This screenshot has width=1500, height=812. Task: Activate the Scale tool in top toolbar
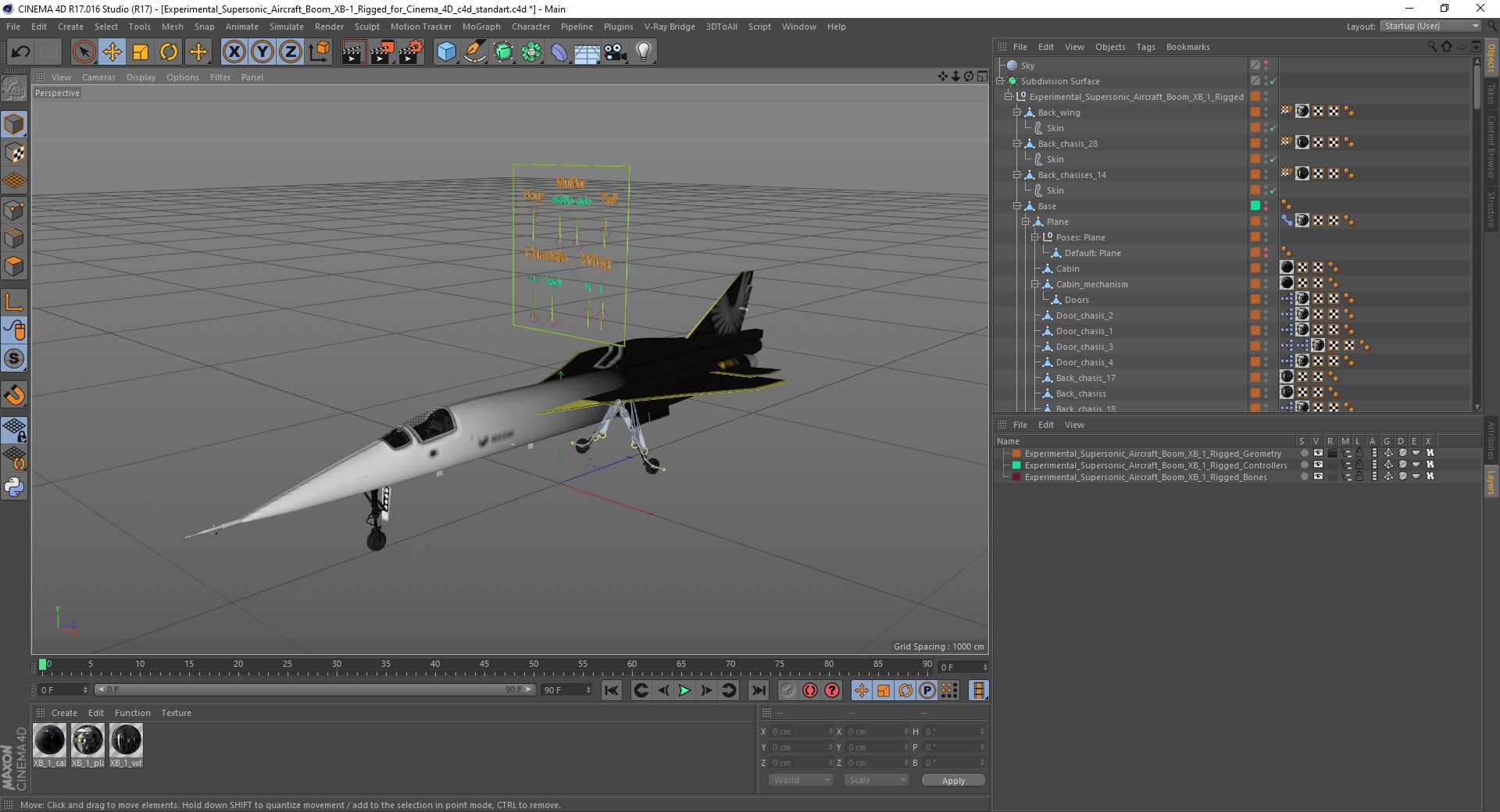[x=141, y=52]
